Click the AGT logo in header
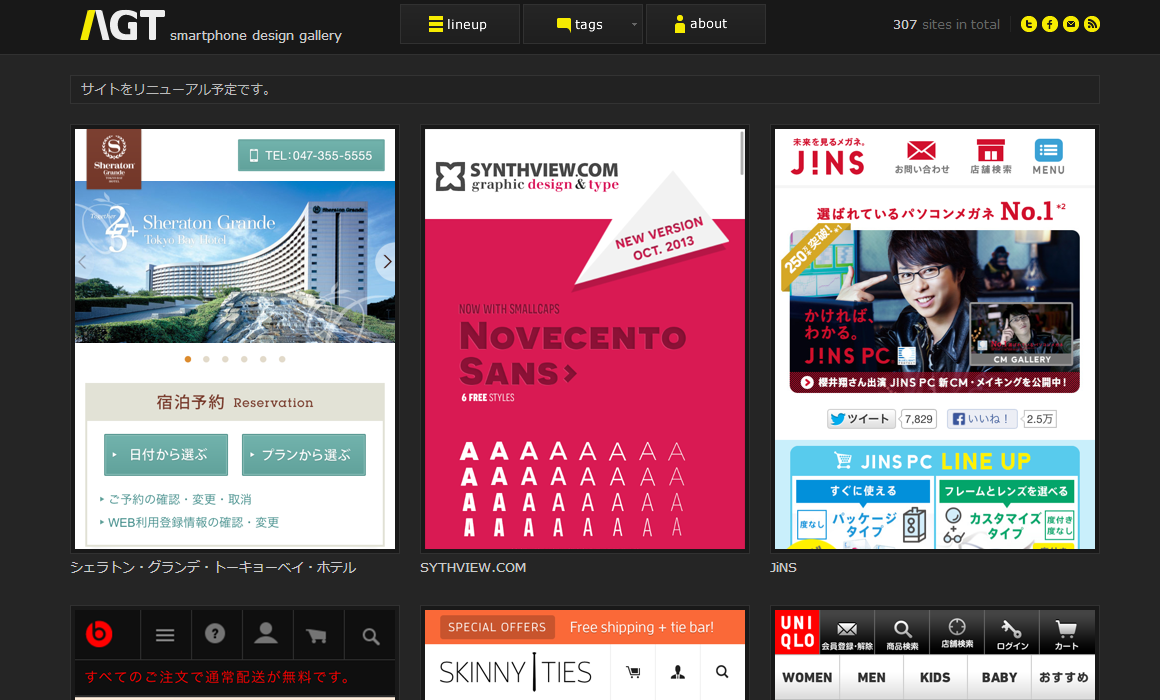1160x700 pixels. pos(123,25)
